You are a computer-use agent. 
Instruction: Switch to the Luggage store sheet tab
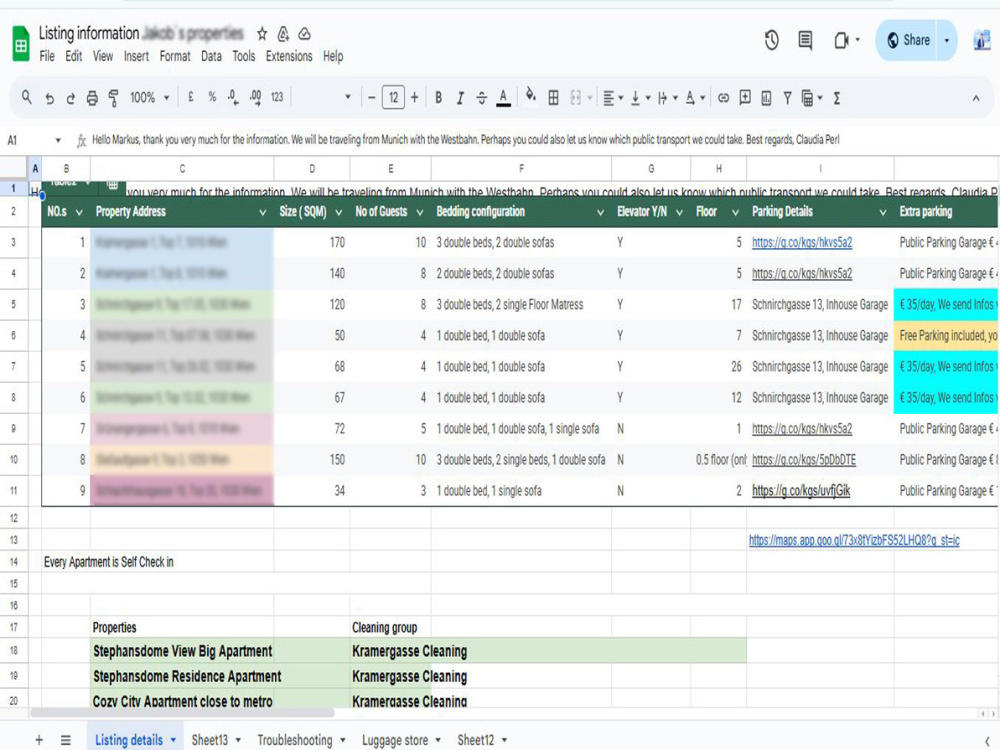[x=401, y=740]
